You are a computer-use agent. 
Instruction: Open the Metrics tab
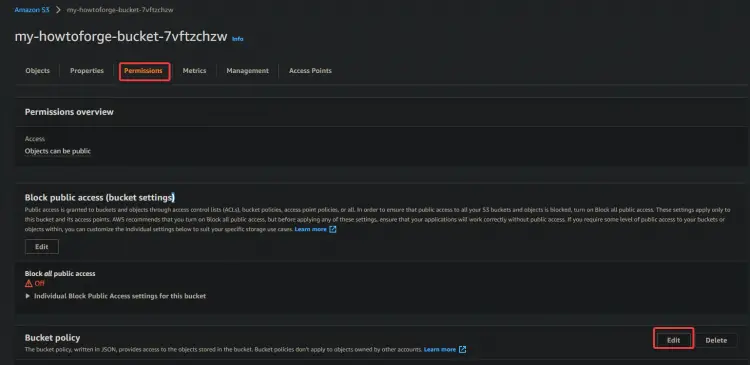tap(194, 71)
